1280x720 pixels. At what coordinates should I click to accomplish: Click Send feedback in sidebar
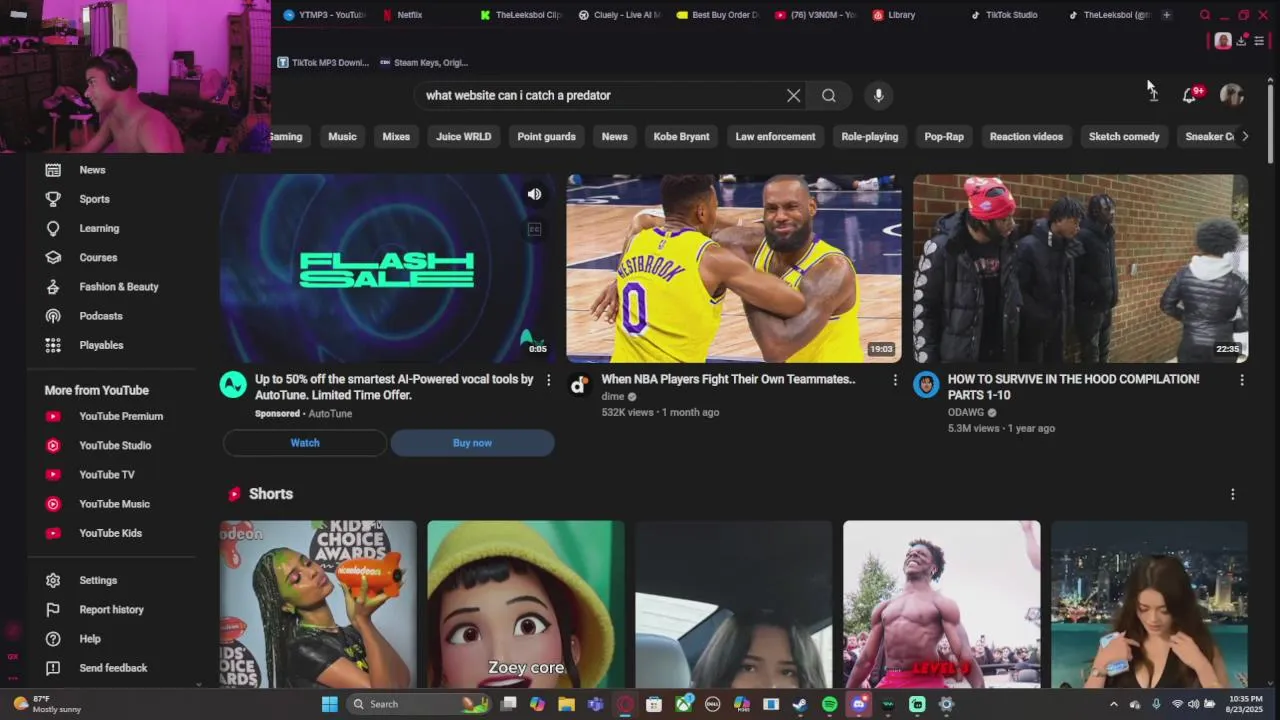(113, 668)
